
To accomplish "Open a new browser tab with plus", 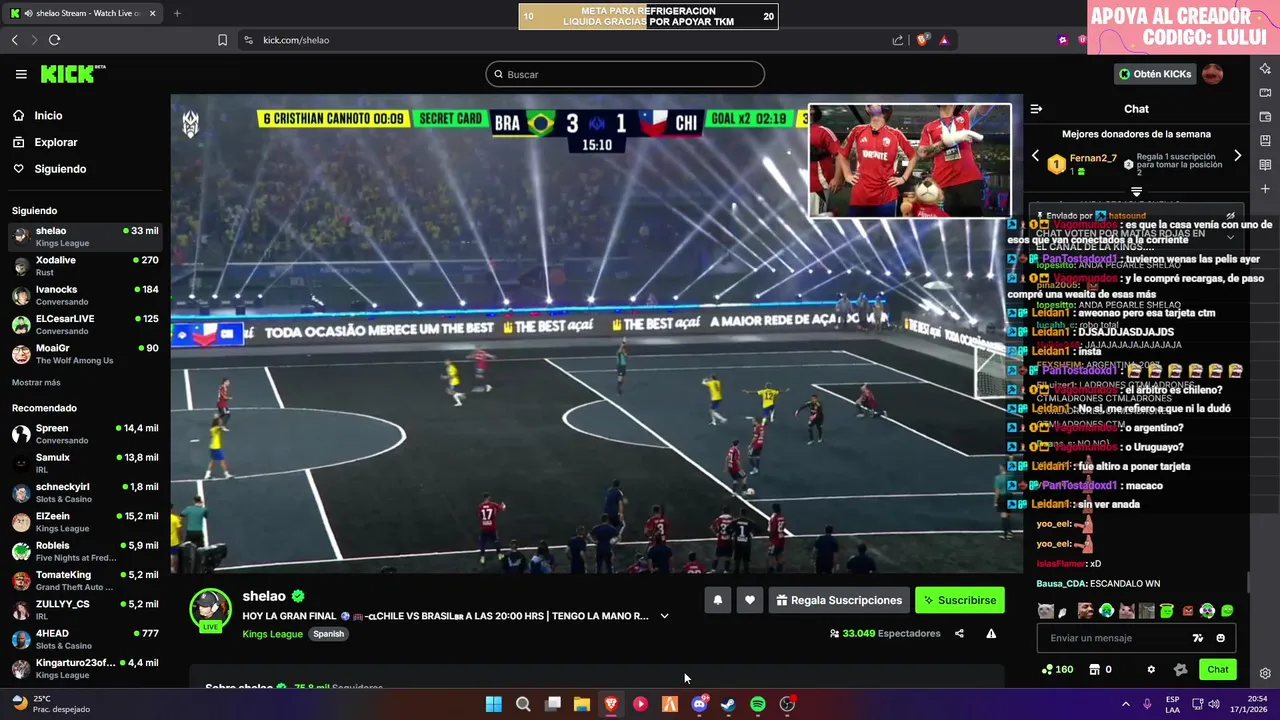I will tap(177, 13).
